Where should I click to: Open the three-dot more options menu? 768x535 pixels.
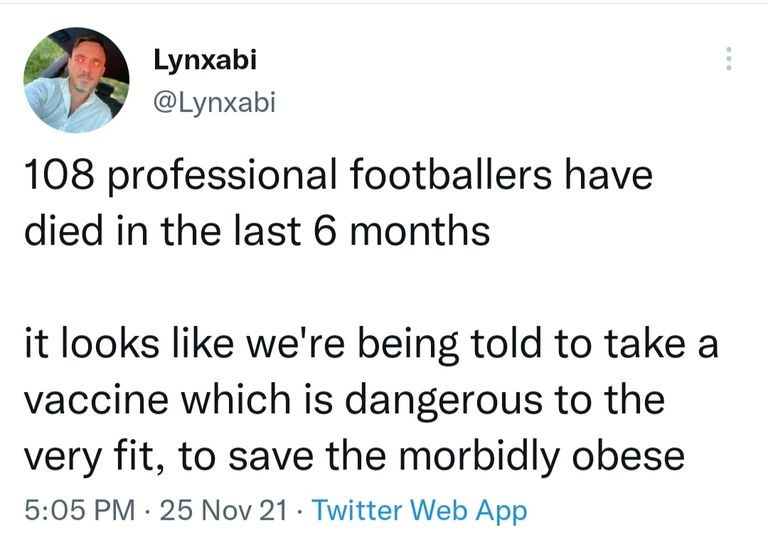pyautogui.click(x=730, y=59)
